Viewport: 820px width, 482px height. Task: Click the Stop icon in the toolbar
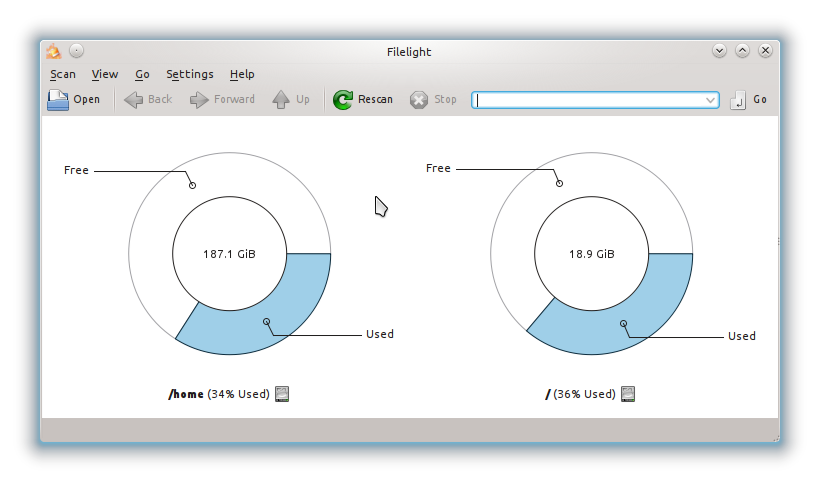coord(418,99)
